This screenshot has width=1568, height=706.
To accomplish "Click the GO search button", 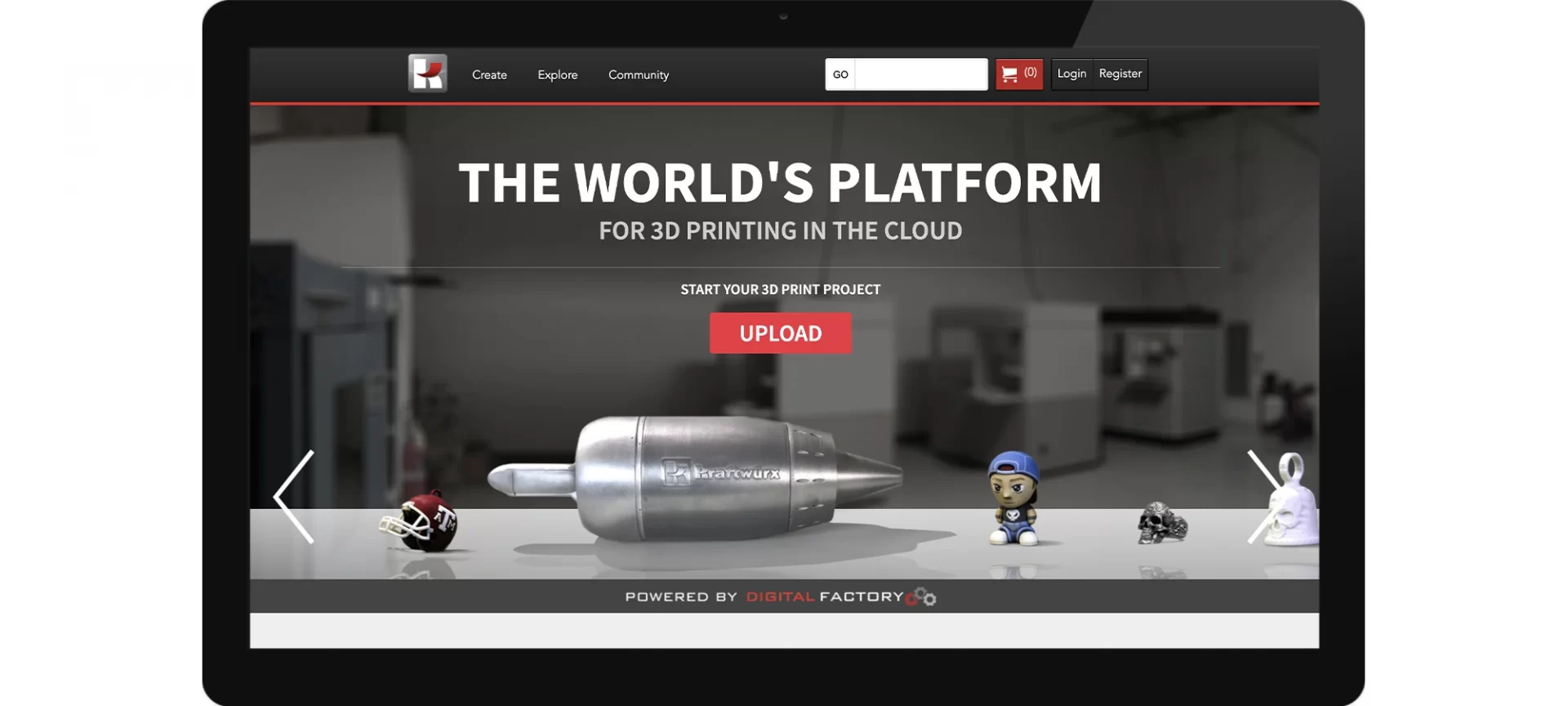I will [840, 74].
